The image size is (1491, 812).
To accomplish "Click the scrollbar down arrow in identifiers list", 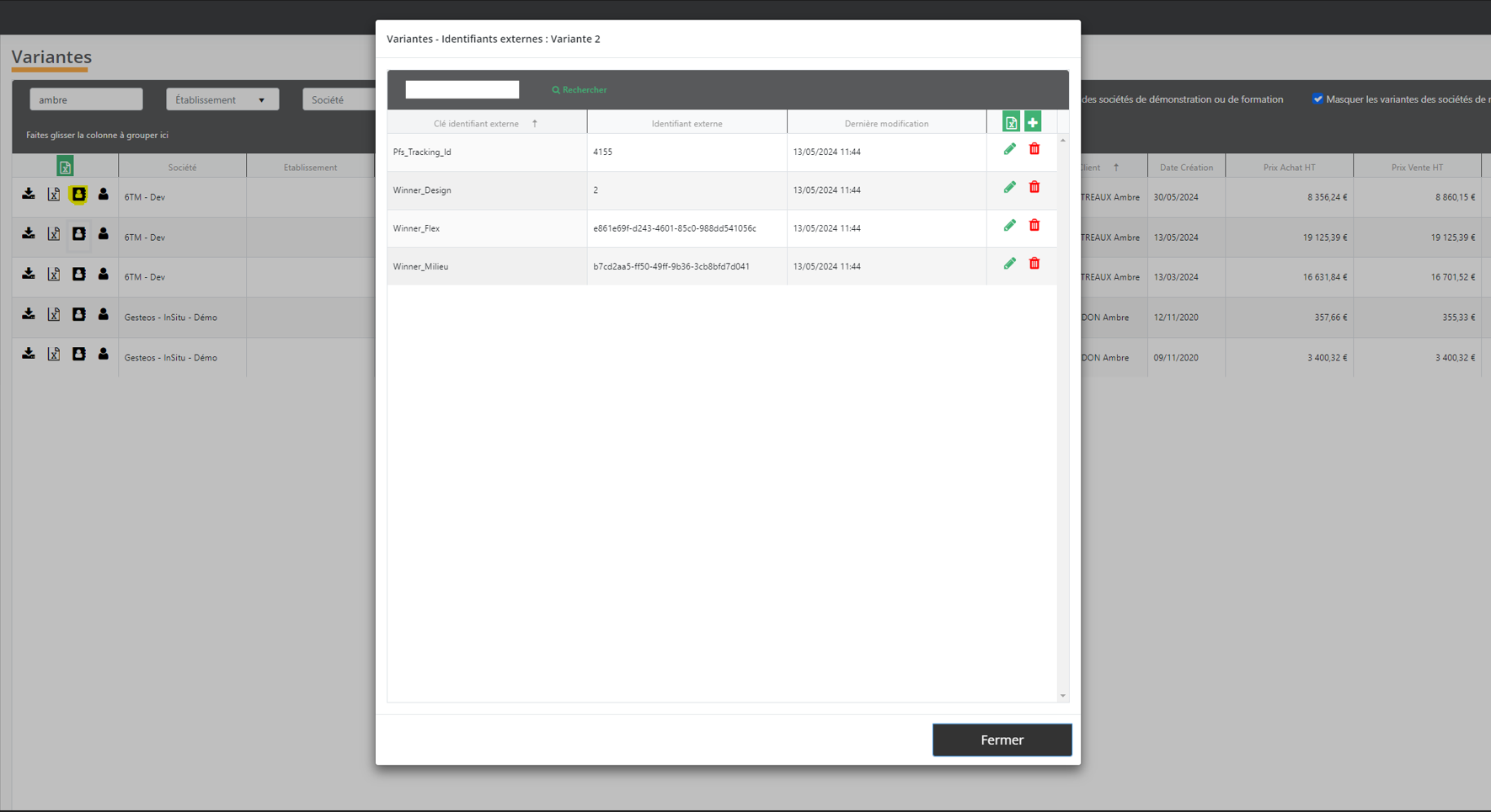I will click(x=1063, y=696).
